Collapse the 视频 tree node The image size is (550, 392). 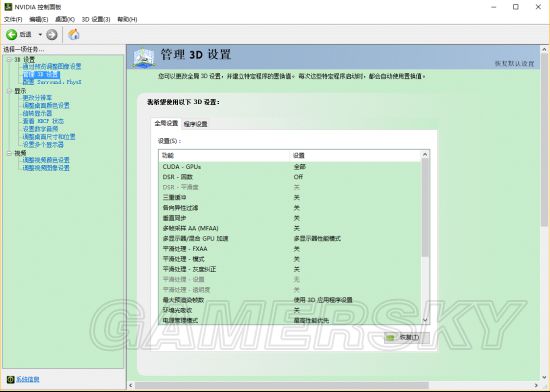click(9, 153)
